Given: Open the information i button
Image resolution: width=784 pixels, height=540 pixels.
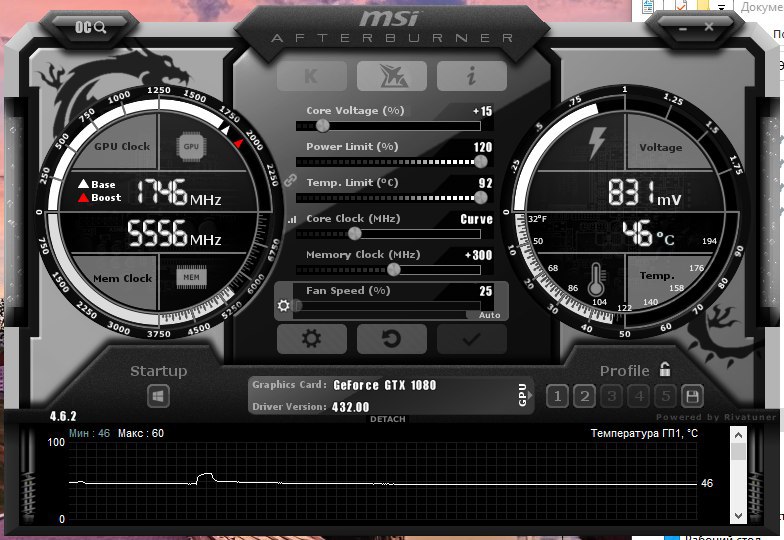Looking at the screenshot, I should pos(472,76).
